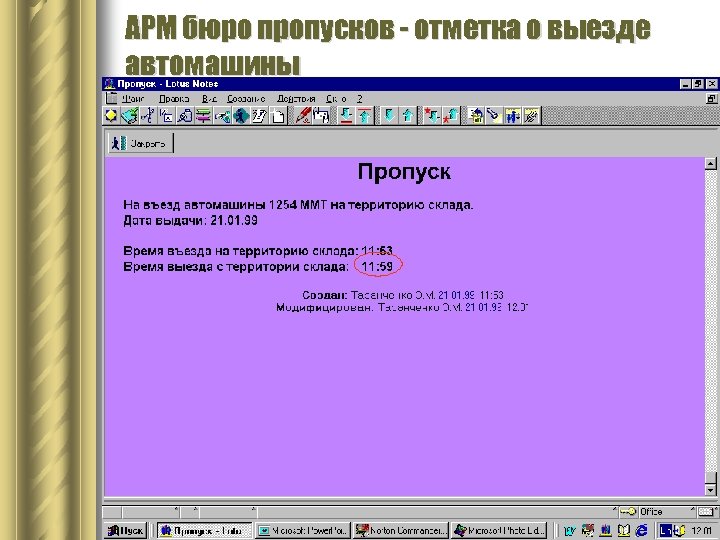Click the Internet Explorer icon in taskbar

(x=641, y=530)
